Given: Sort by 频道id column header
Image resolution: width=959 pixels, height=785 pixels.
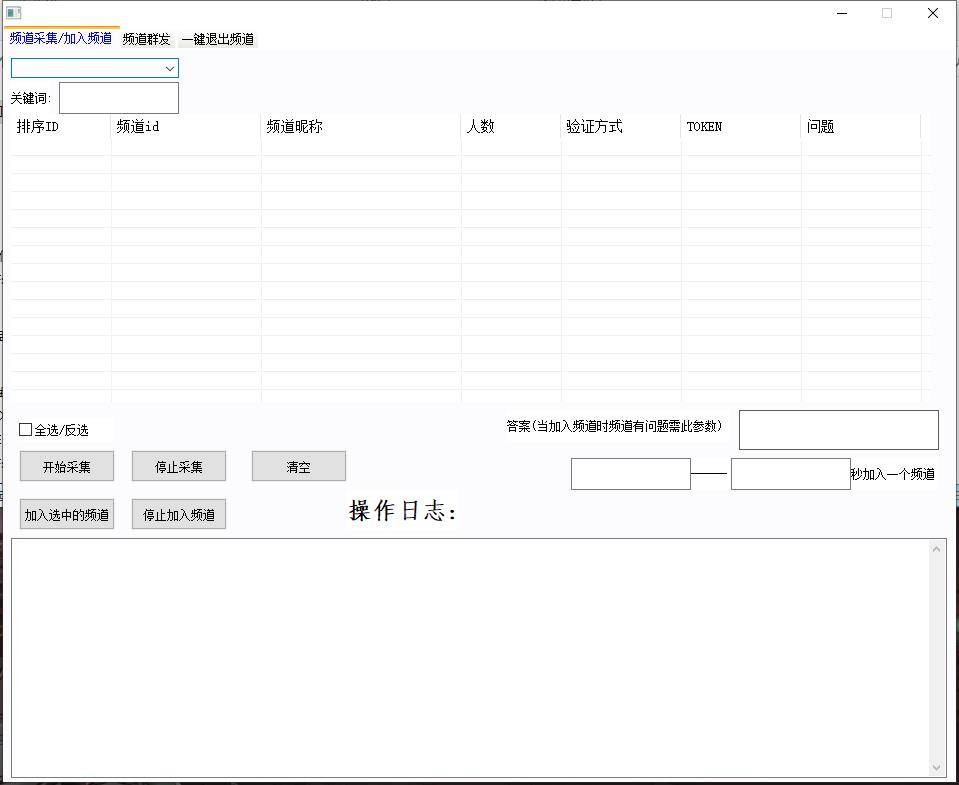Looking at the screenshot, I should tap(185, 127).
